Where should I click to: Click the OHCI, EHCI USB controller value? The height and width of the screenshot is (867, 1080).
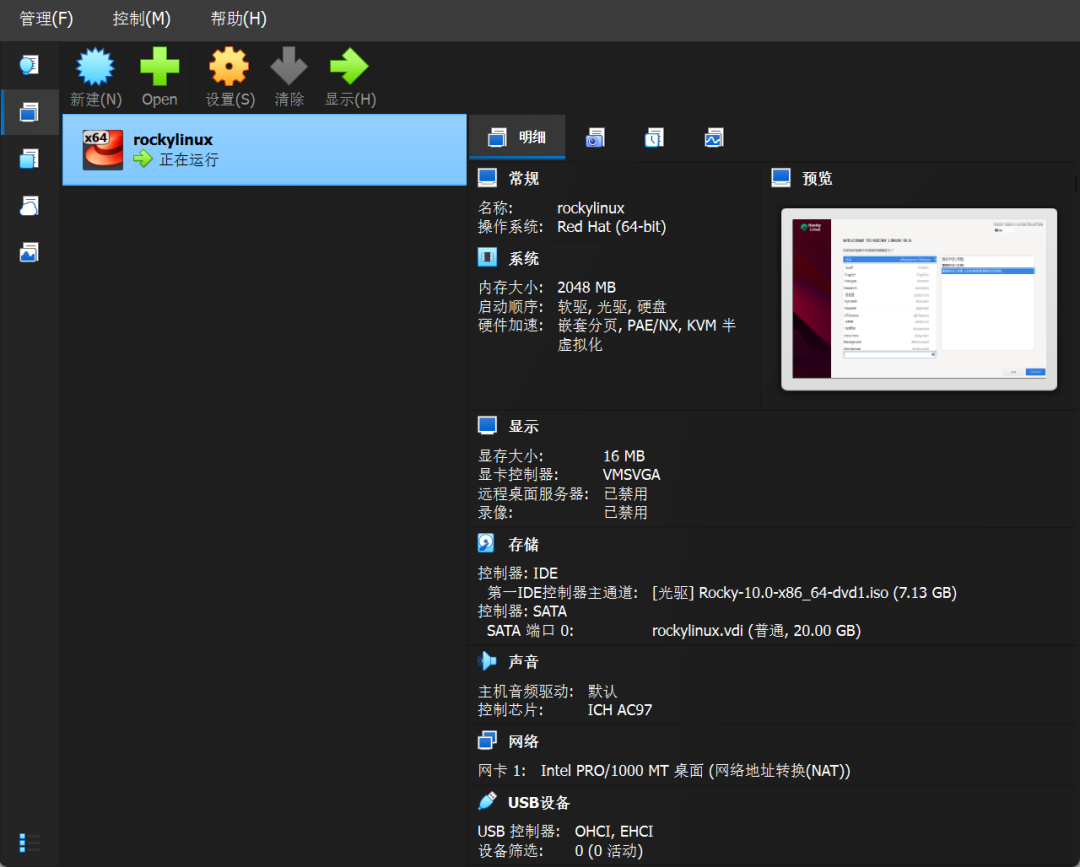click(x=614, y=832)
